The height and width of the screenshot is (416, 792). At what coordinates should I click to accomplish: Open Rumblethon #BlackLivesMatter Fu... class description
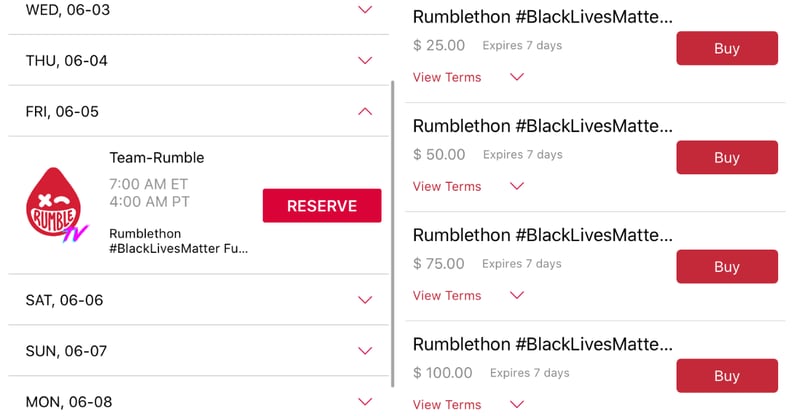pyautogui.click(x=179, y=241)
